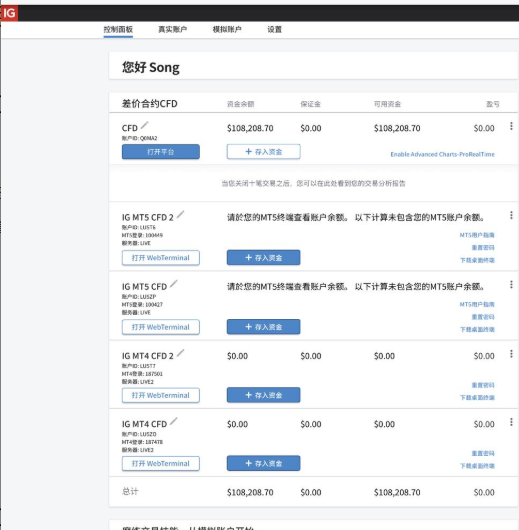Click 下载桌面终端 for IG MT4 CFD 2
Image resolution: width=519 pixels, height=530 pixels.
[x=477, y=398]
